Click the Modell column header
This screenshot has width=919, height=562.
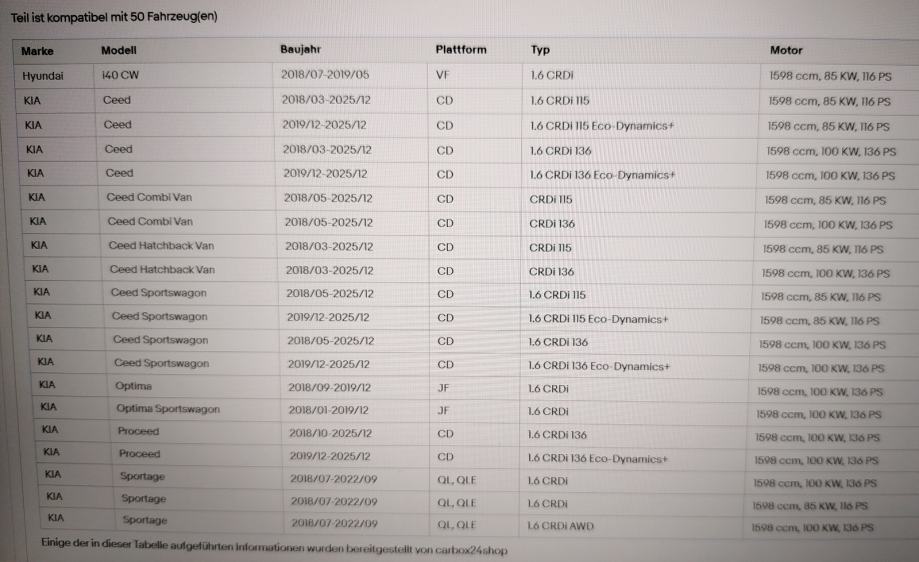[119, 50]
